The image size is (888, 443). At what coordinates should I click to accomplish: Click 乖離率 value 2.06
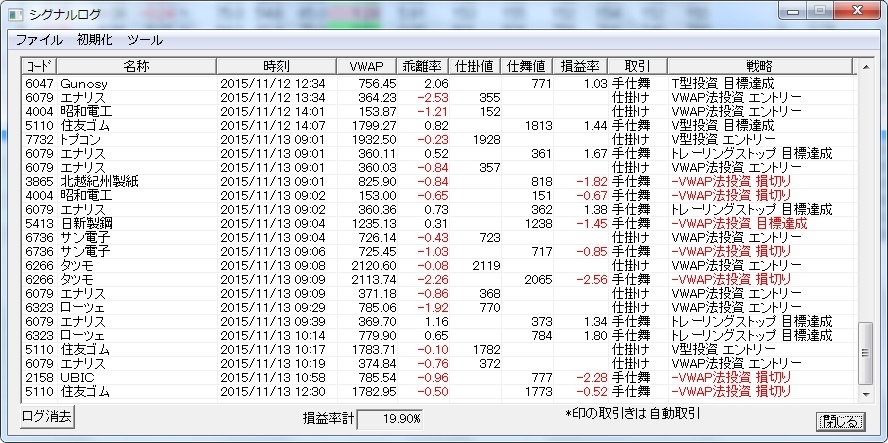click(x=436, y=84)
